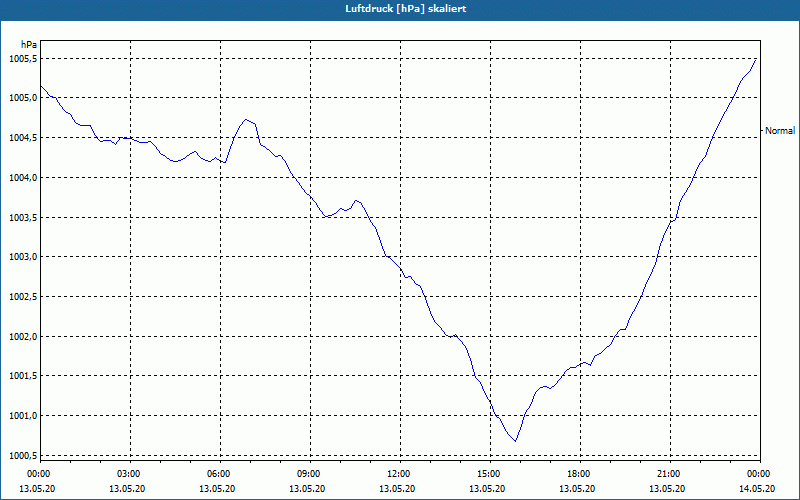
Task: Click the 06:00 time axis label
Action: click(x=220, y=474)
